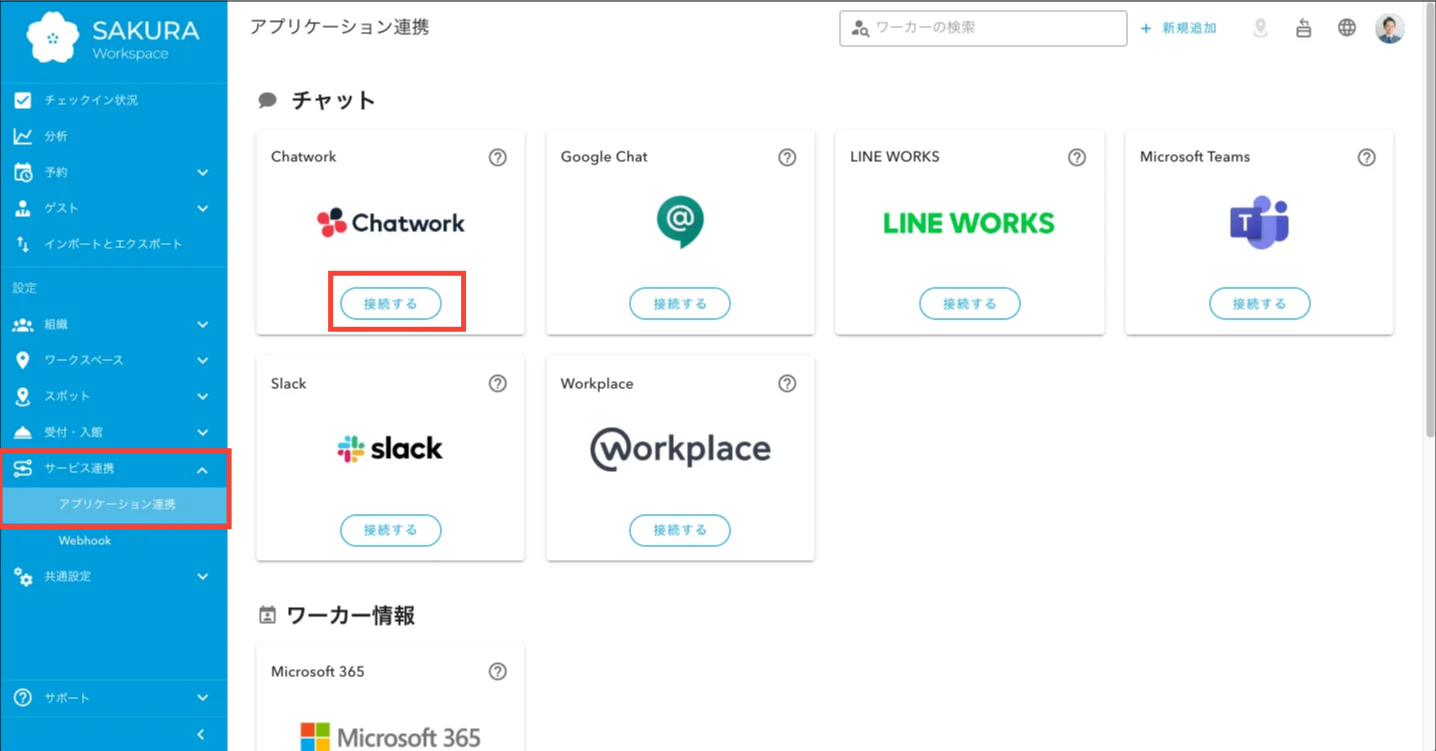
Task: Click the location pin icon in header
Action: 1260,28
